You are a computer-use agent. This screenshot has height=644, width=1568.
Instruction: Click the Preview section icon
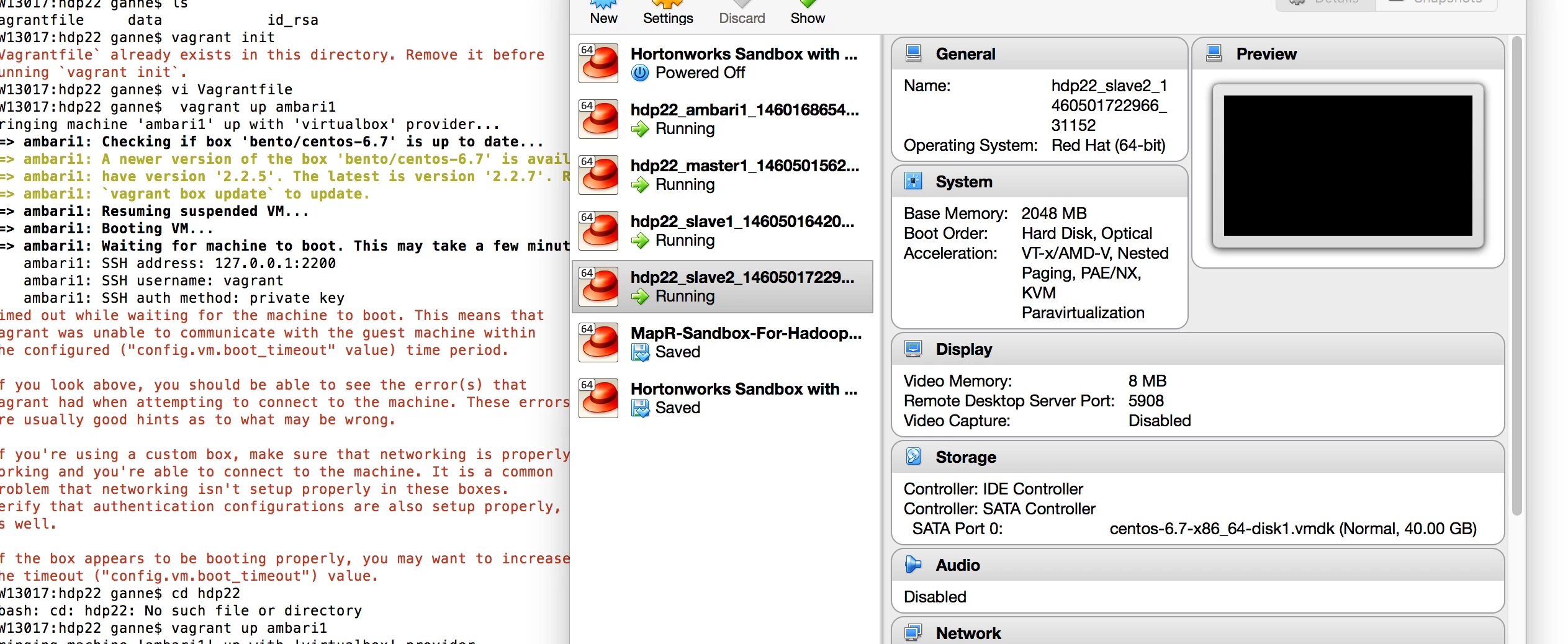[x=1214, y=53]
